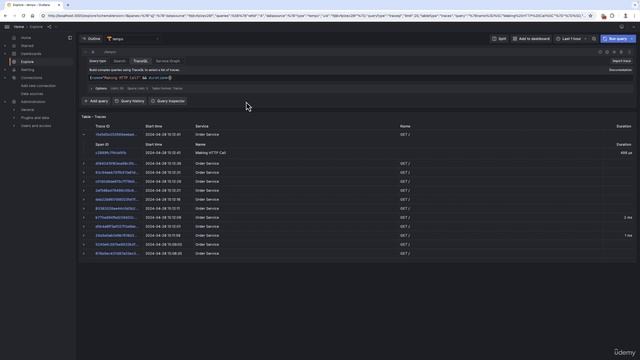Viewport: 640px width, 360px height.
Task: Open Add new connection in sidebar
Action: (x=38, y=86)
